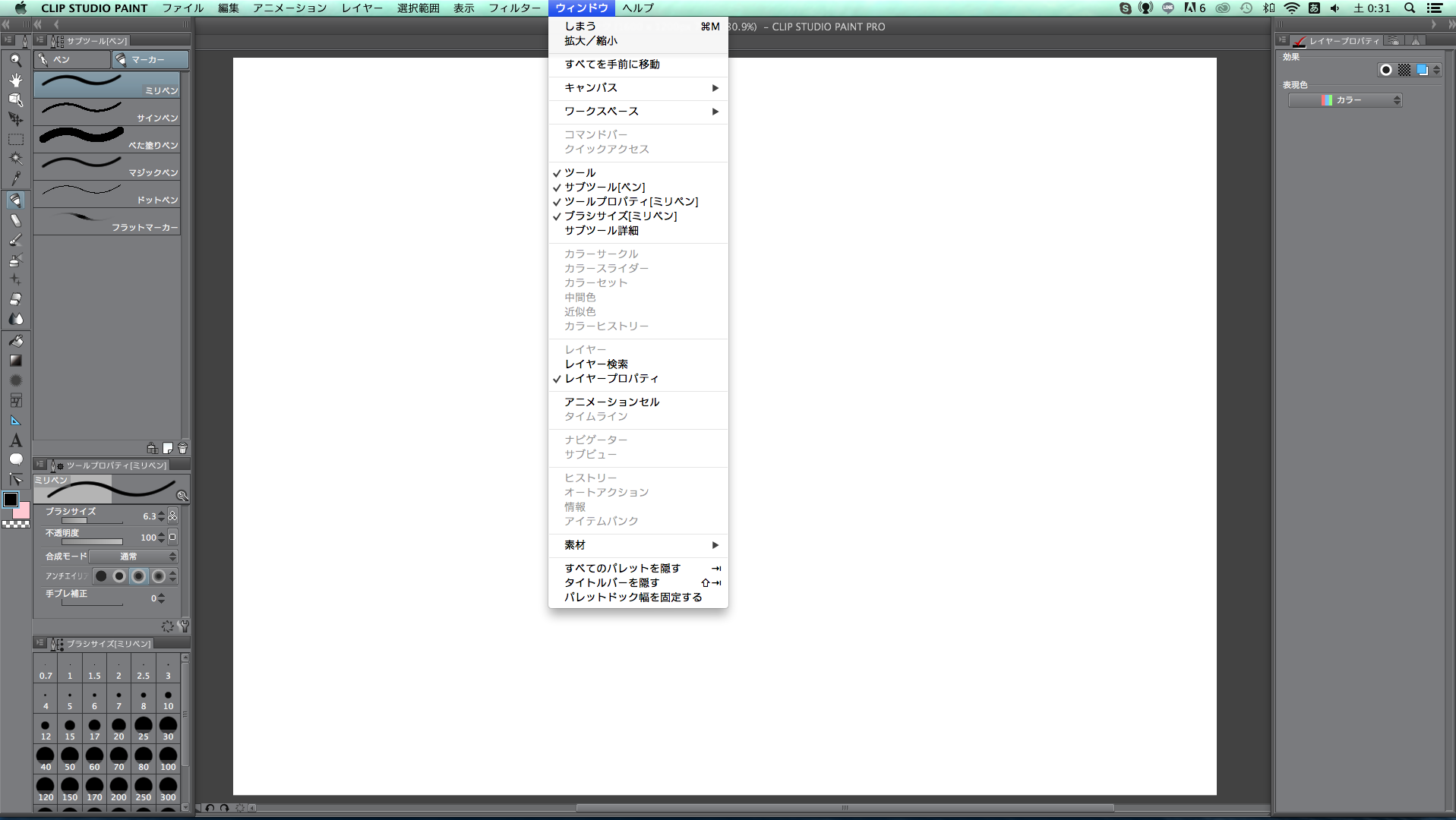Open the 合成モード blend mode dropdown
The height and width of the screenshot is (820, 1456).
(134, 557)
